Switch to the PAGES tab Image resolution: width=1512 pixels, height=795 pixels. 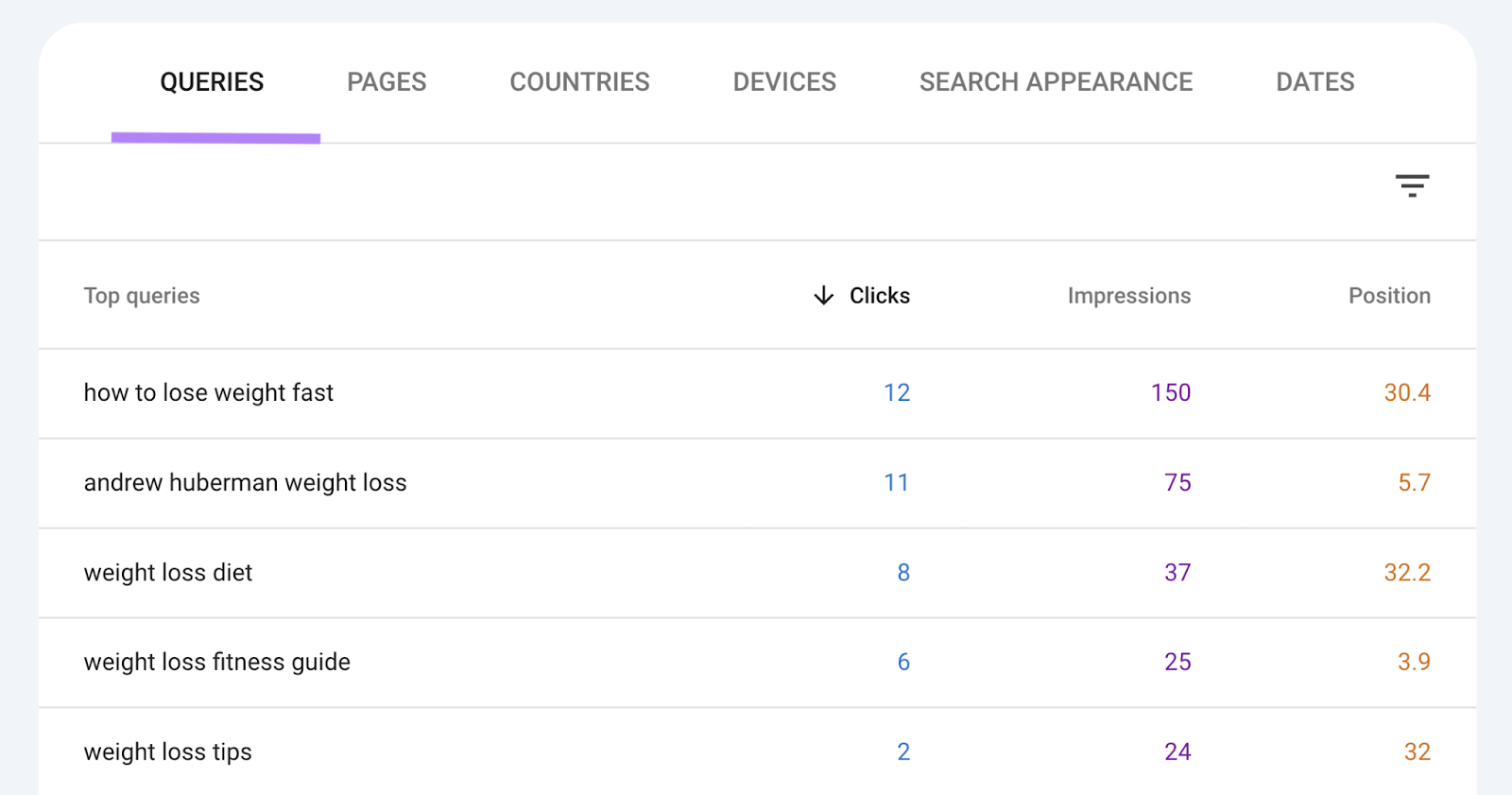(x=386, y=81)
